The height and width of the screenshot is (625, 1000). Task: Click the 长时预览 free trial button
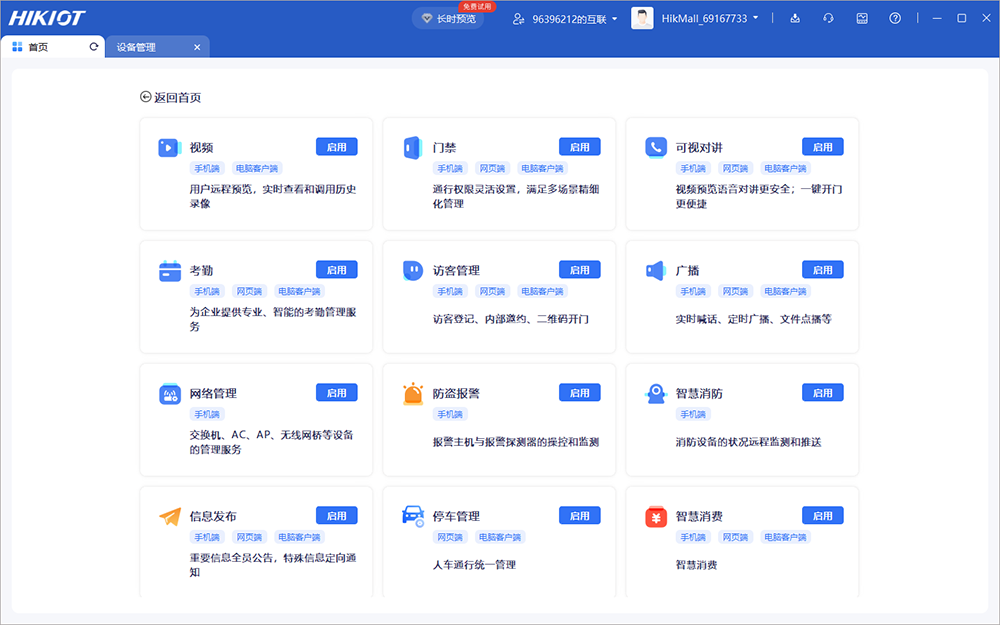[448, 18]
